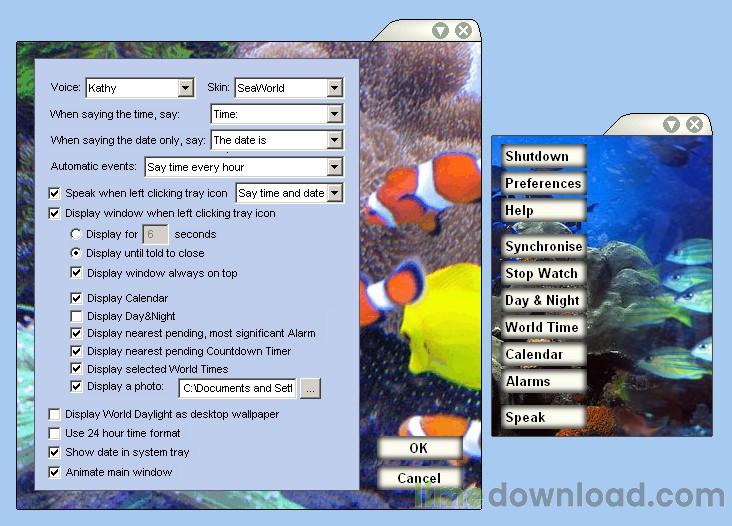Select the Display for seconds radio button
Viewport: 732px width, 526px height.
76,234
